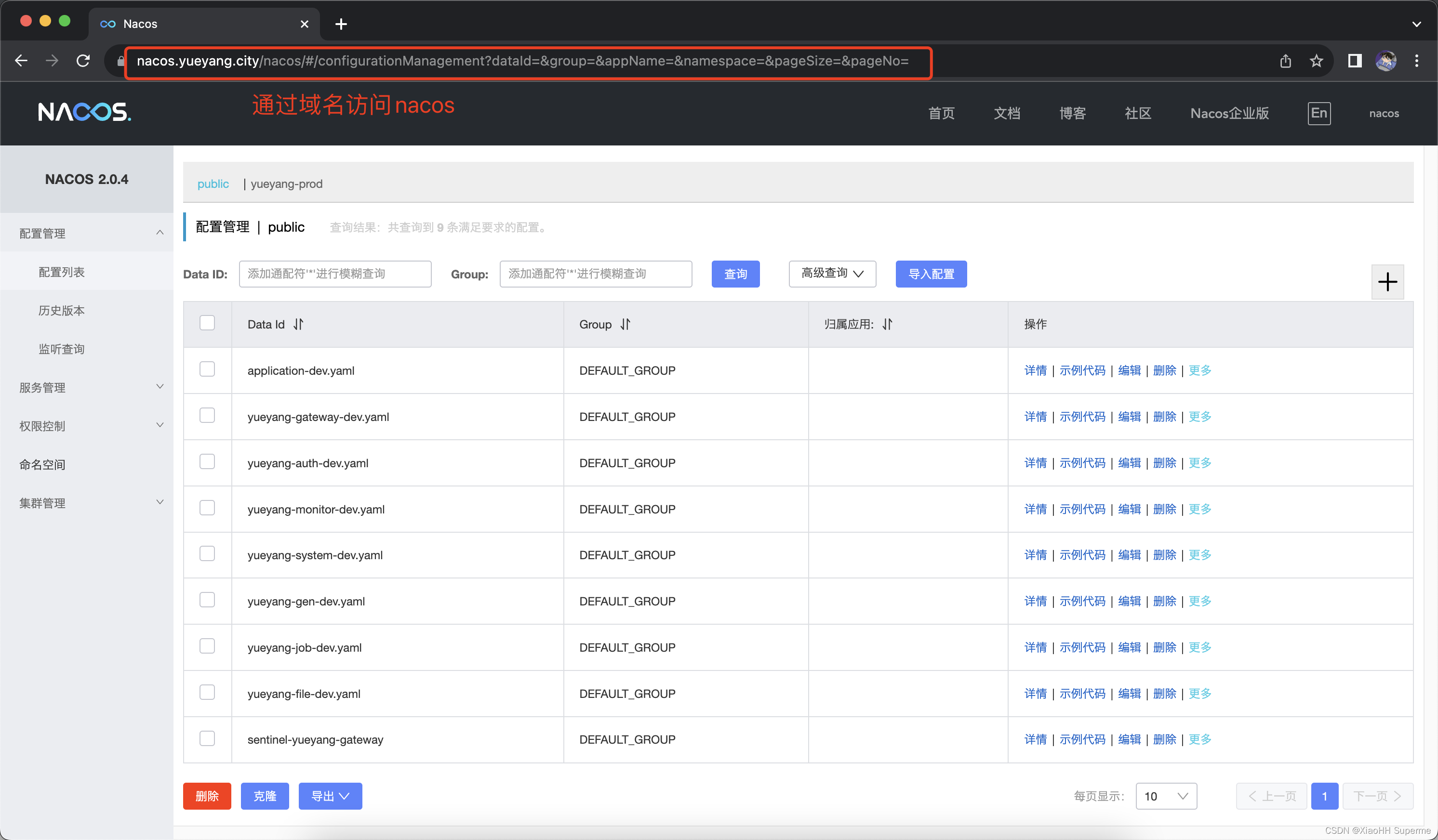Switch to the public namespace tab
The height and width of the screenshot is (840, 1438).
213,184
